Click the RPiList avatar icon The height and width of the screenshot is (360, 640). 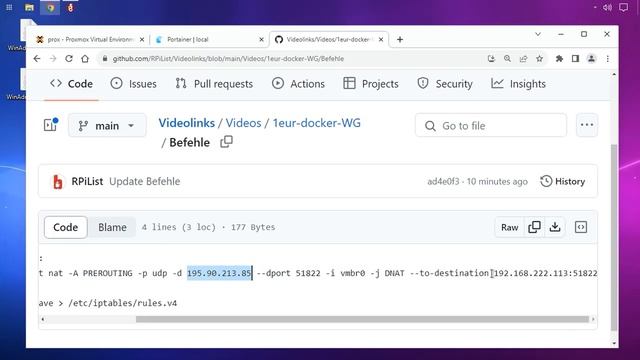click(x=58, y=182)
